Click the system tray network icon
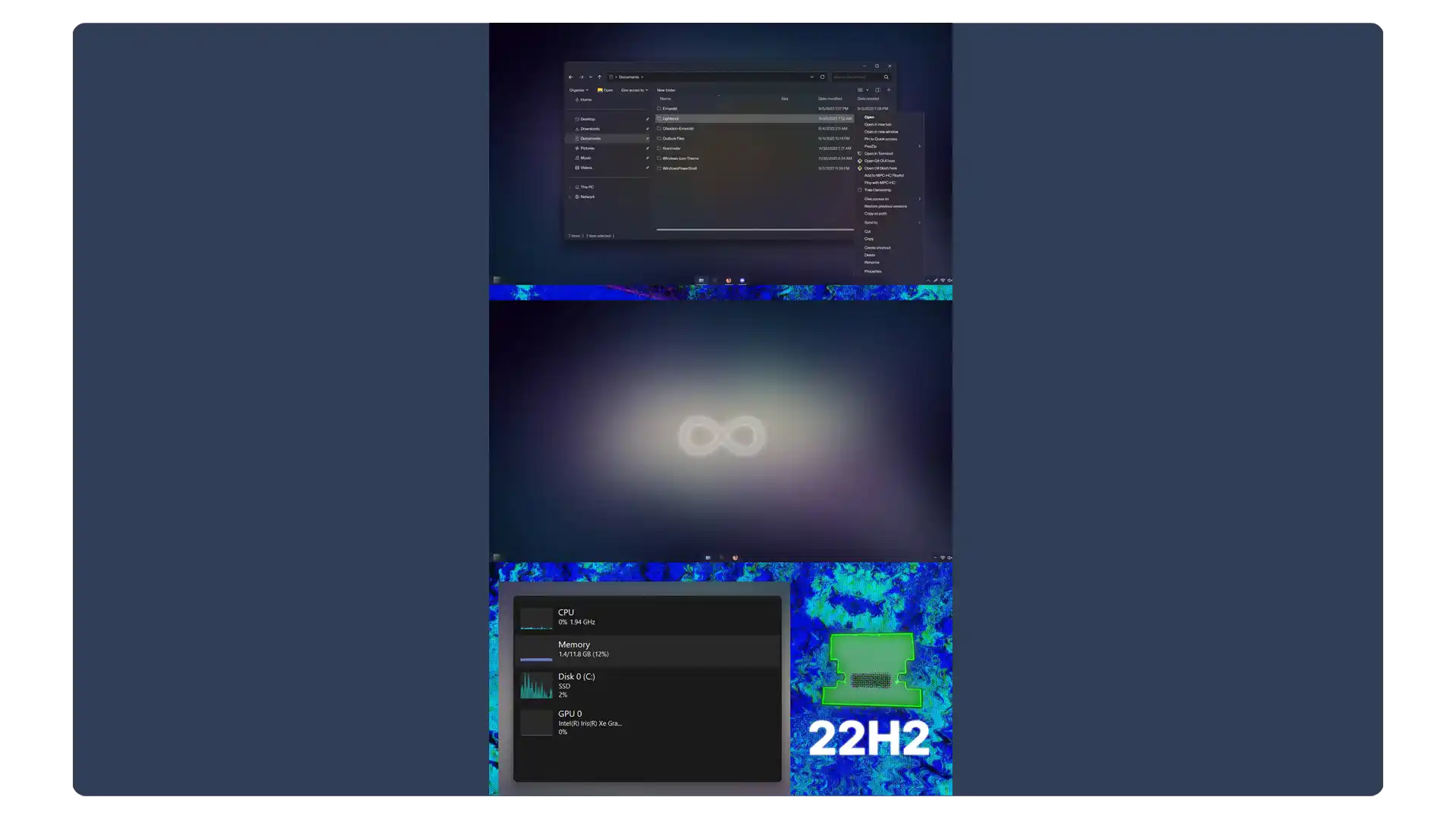This screenshot has width=1456, height=819. click(942, 280)
